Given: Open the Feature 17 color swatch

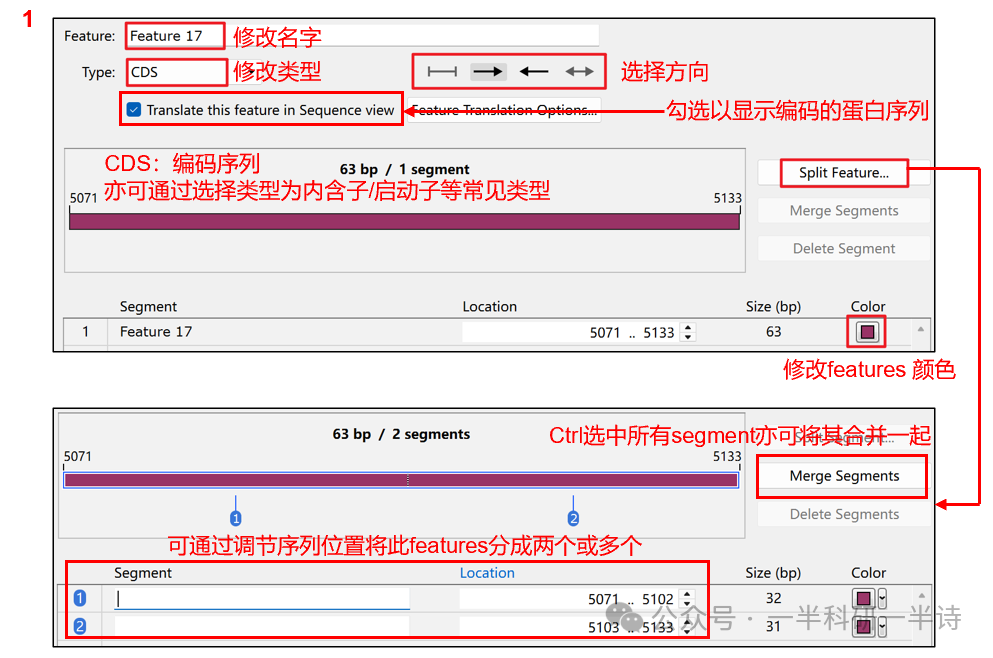Looking at the screenshot, I should click(x=866, y=331).
